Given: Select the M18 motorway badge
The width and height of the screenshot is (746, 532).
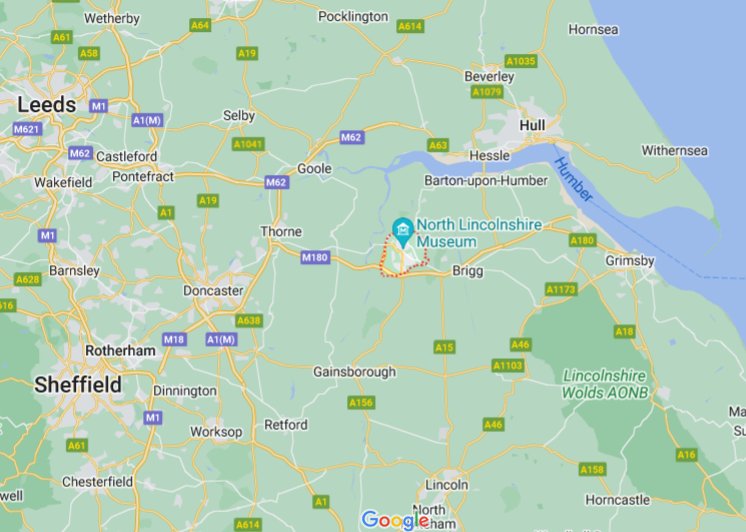Looking at the screenshot, I should [x=175, y=339].
